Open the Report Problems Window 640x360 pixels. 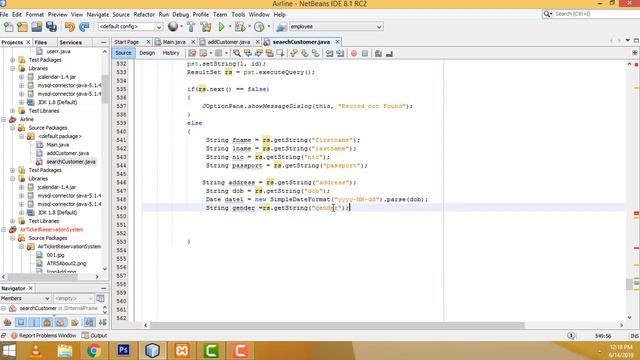click(44, 336)
